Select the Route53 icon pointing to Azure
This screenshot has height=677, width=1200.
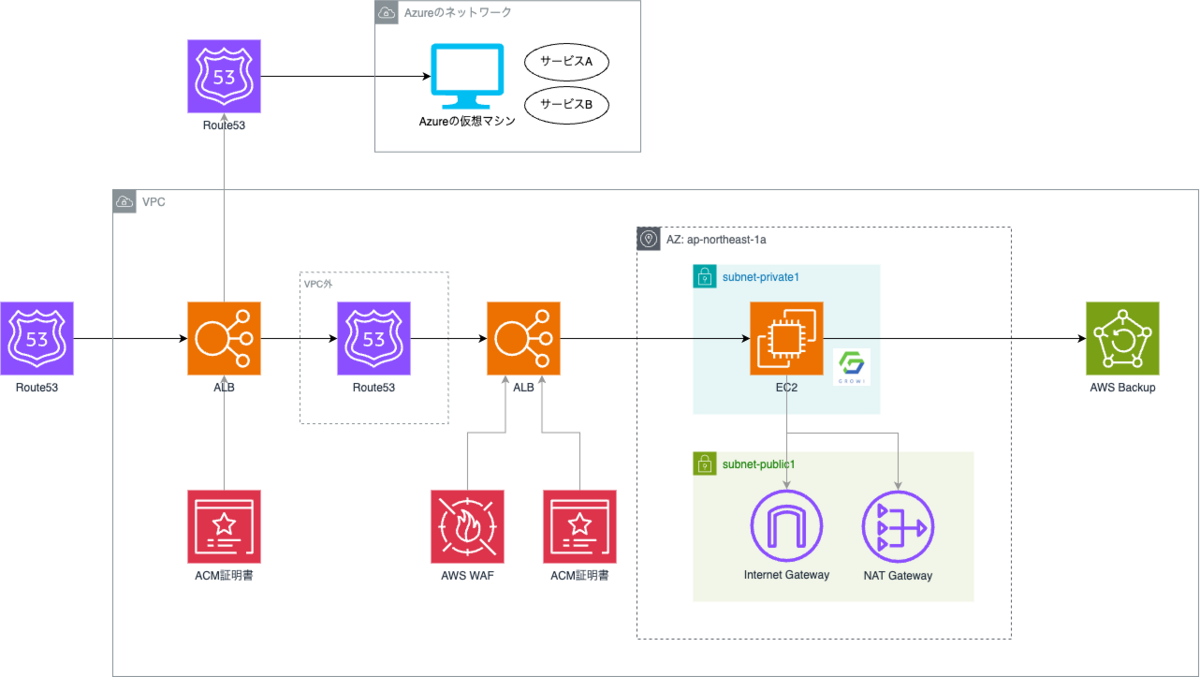tap(224, 76)
